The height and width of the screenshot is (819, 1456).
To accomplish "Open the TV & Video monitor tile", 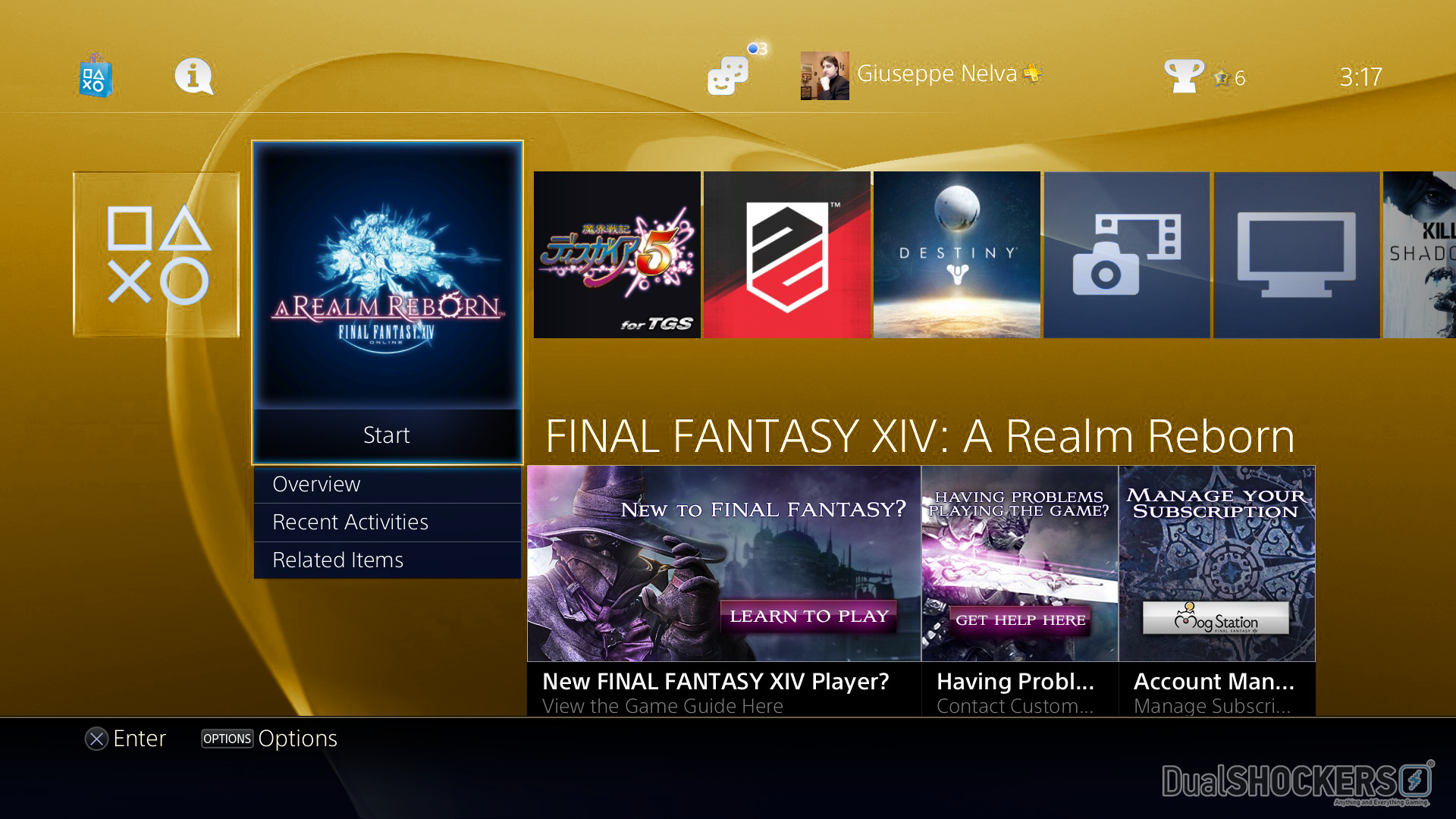I will [1297, 255].
